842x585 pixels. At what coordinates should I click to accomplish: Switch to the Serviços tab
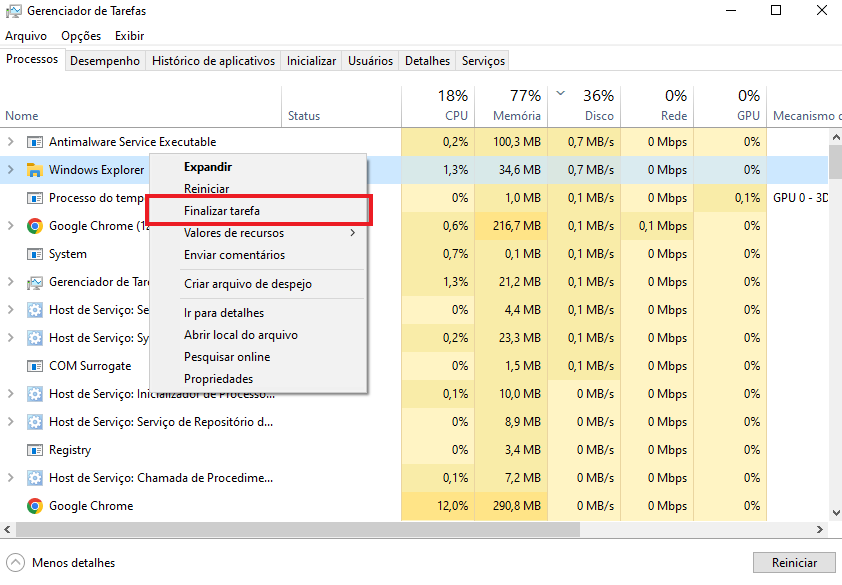click(x=483, y=61)
